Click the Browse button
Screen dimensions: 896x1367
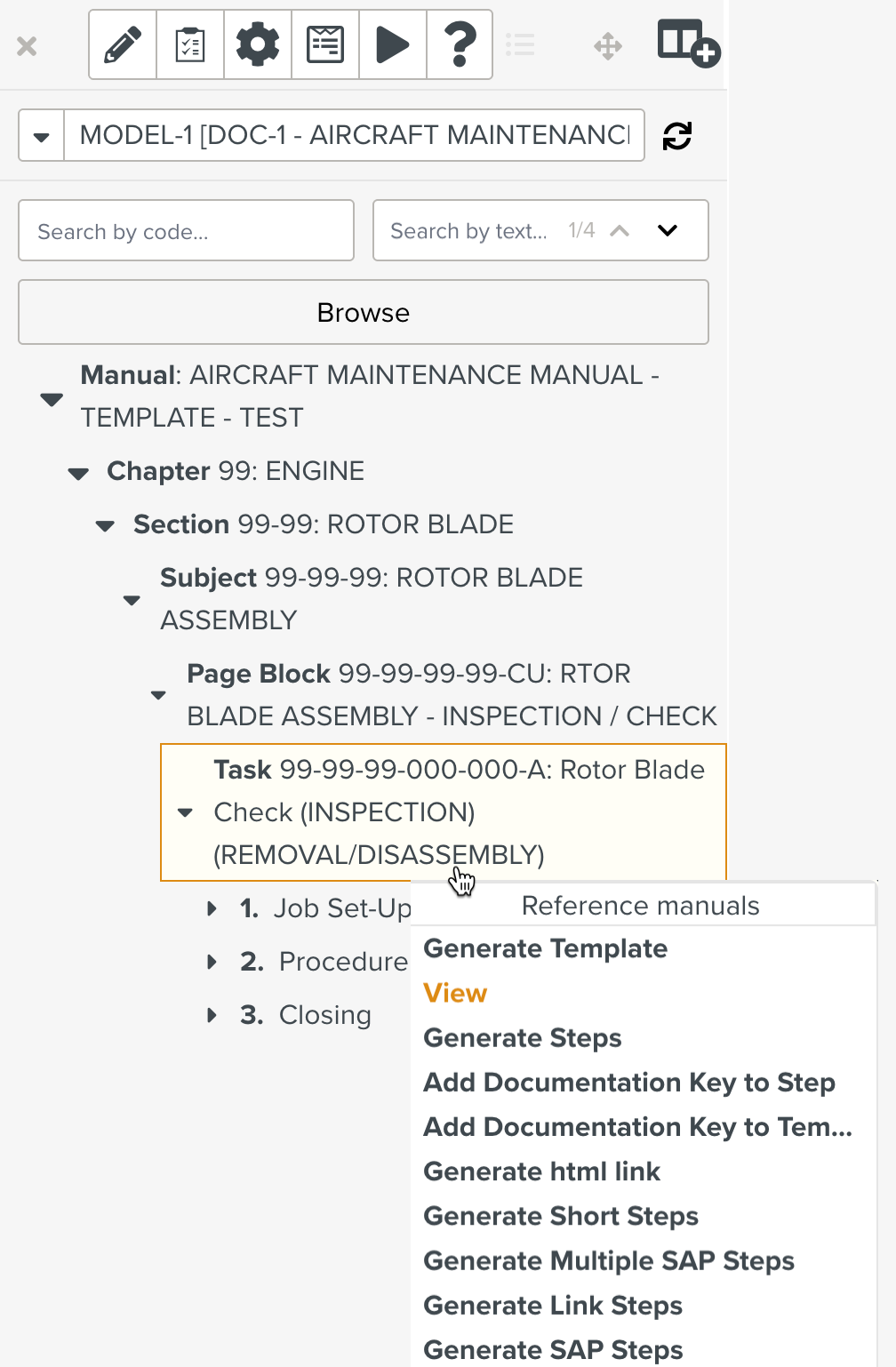tap(363, 313)
